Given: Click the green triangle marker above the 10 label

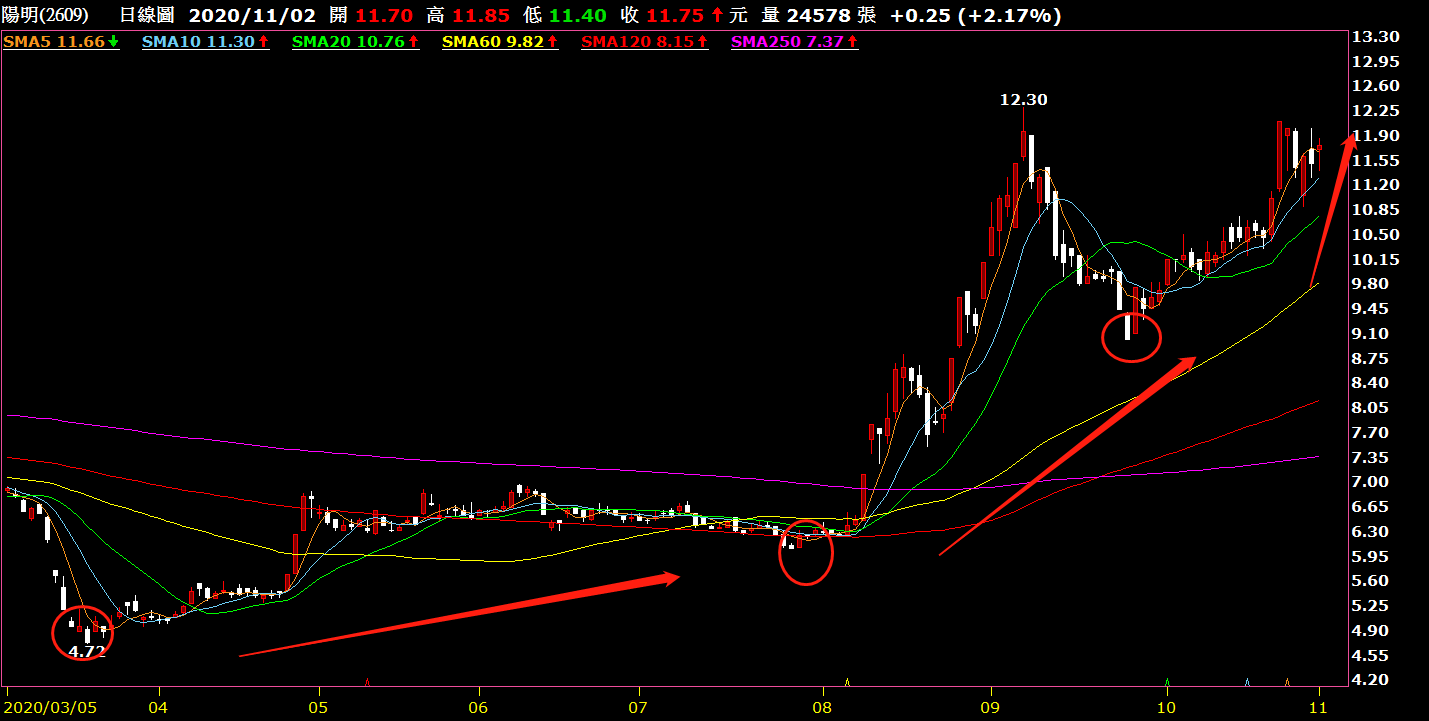Looking at the screenshot, I should pyautogui.click(x=1167, y=681).
